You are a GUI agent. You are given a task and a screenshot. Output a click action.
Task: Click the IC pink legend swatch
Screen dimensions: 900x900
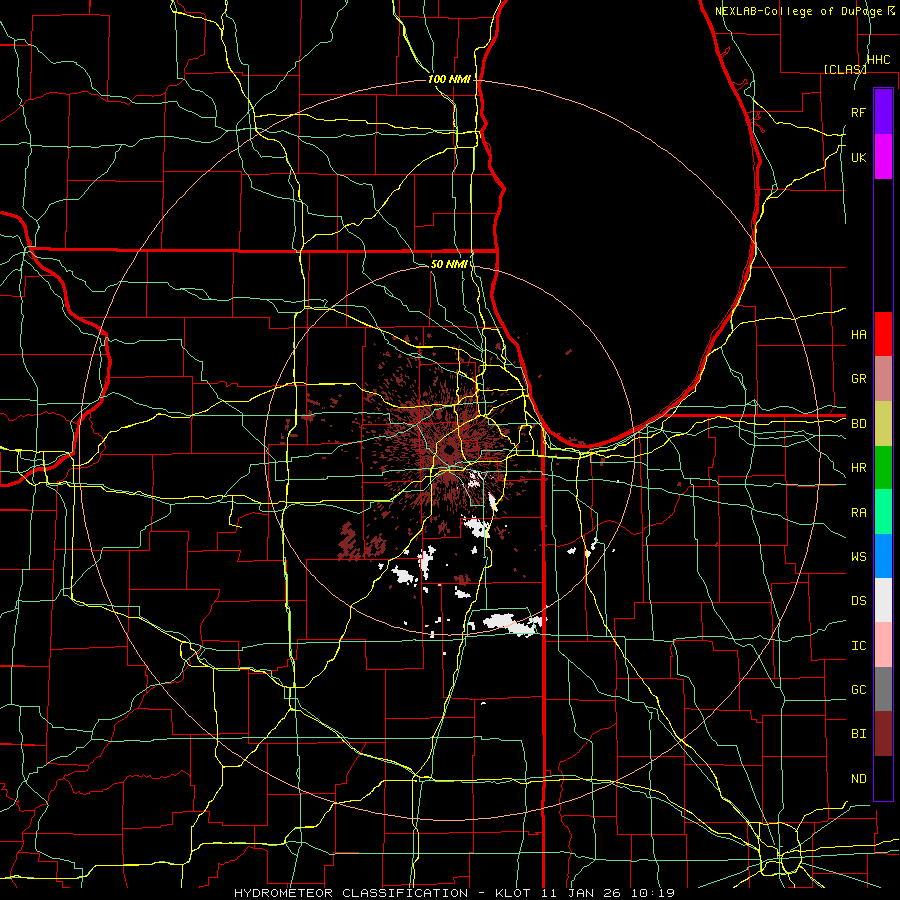(x=883, y=645)
